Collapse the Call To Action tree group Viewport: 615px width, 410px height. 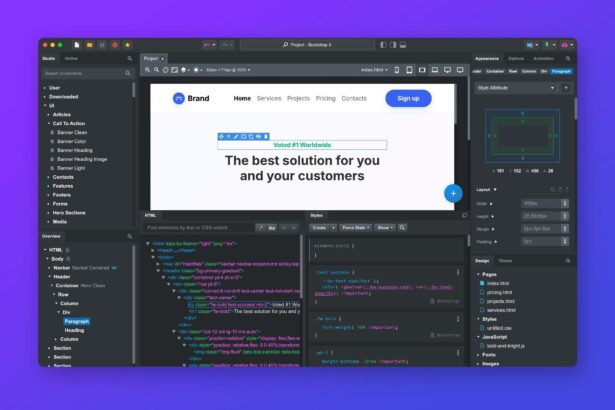[x=49, y=123]
